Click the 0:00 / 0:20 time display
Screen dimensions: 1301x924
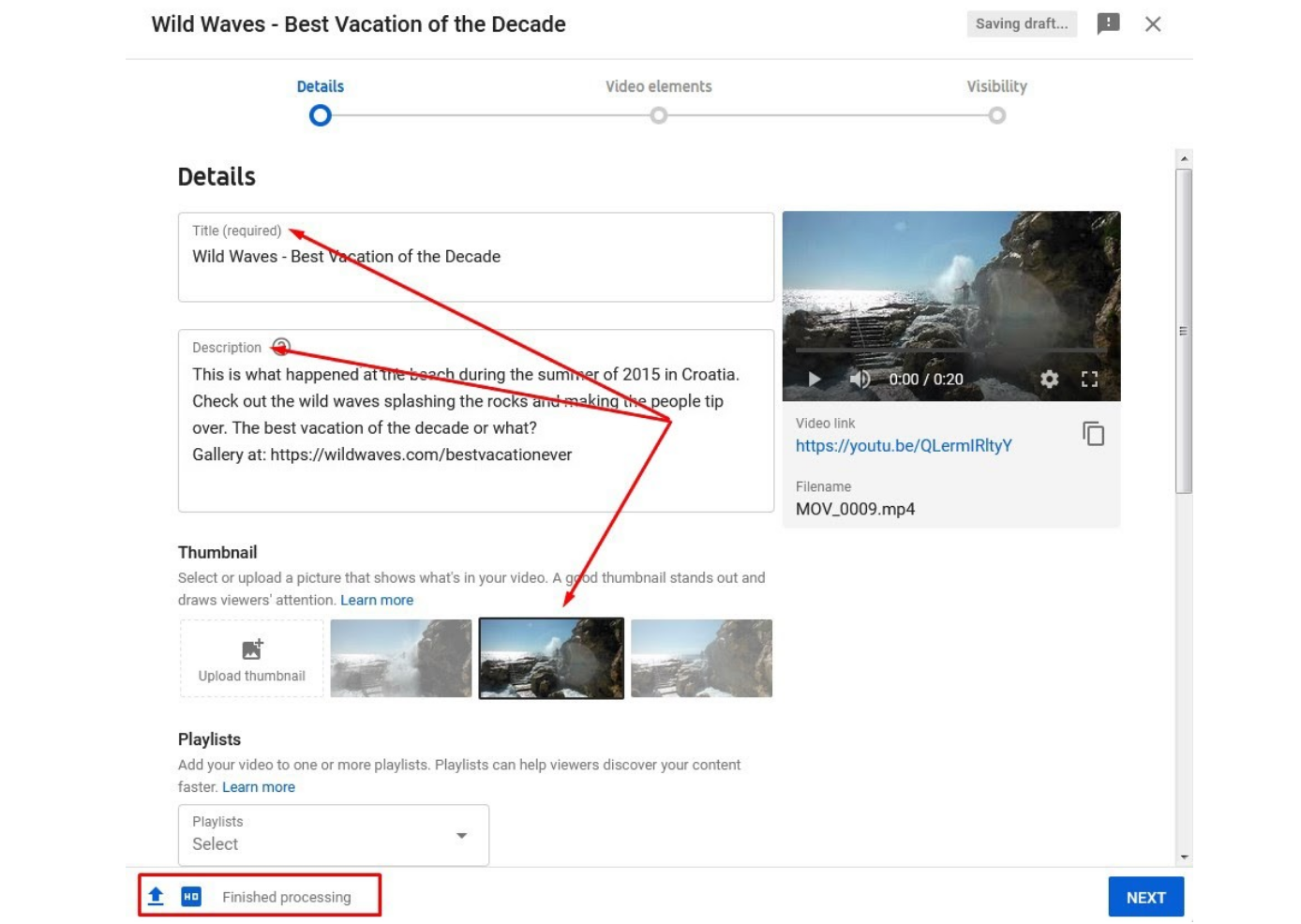(x=926, y=380)
